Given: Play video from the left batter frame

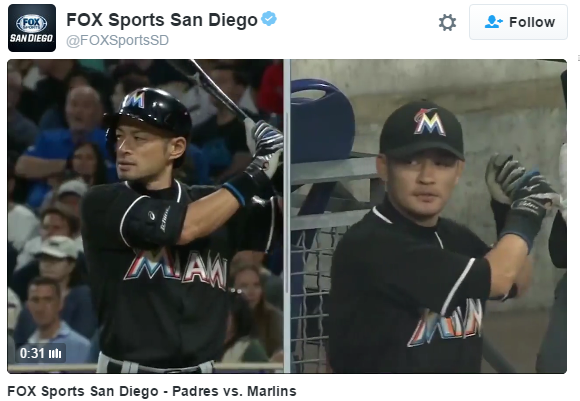Looking at the screenshot, I should (x=145, y=216).
